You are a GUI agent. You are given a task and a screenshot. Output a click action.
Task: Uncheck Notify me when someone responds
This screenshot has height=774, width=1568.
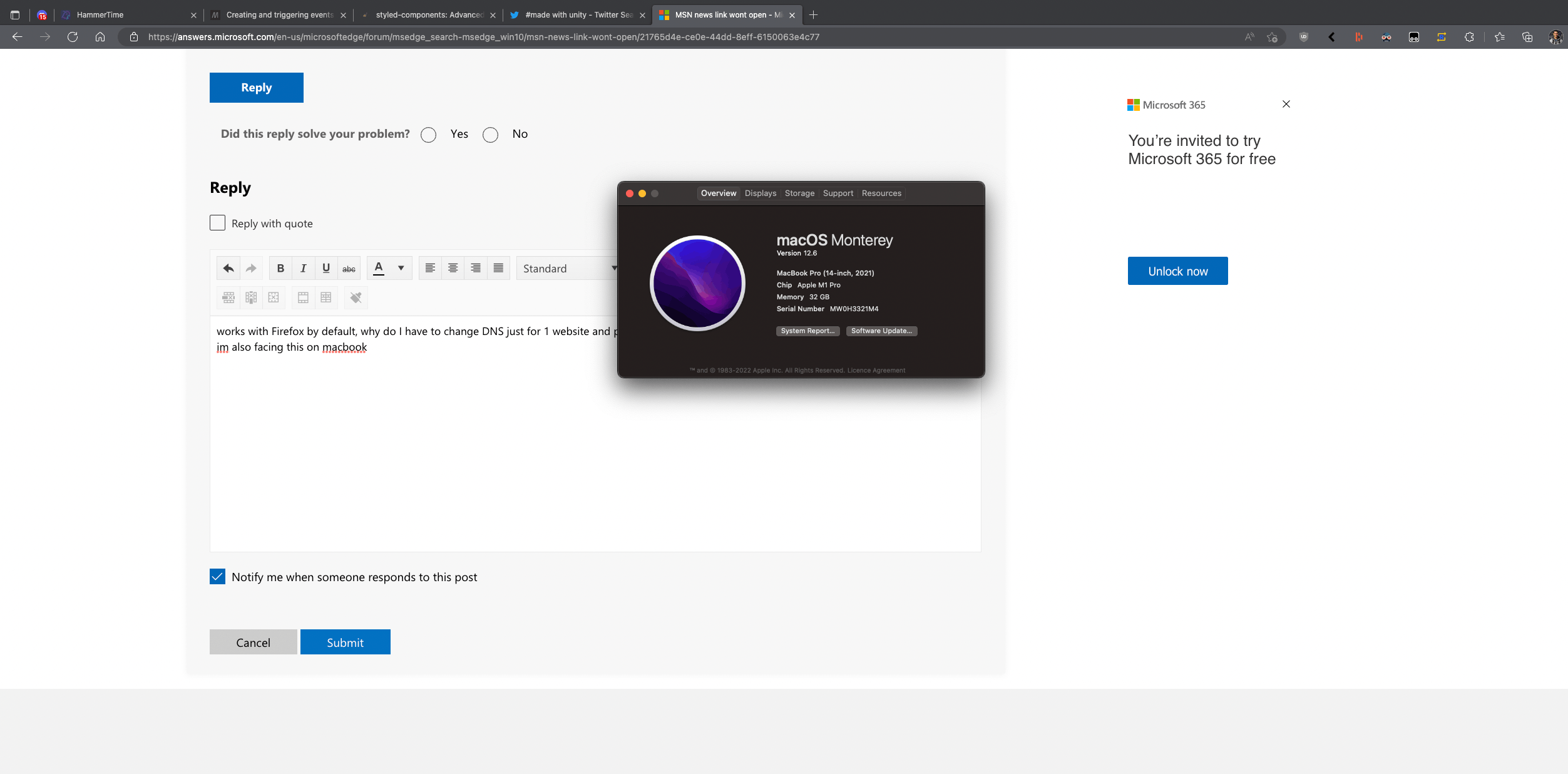217,577
